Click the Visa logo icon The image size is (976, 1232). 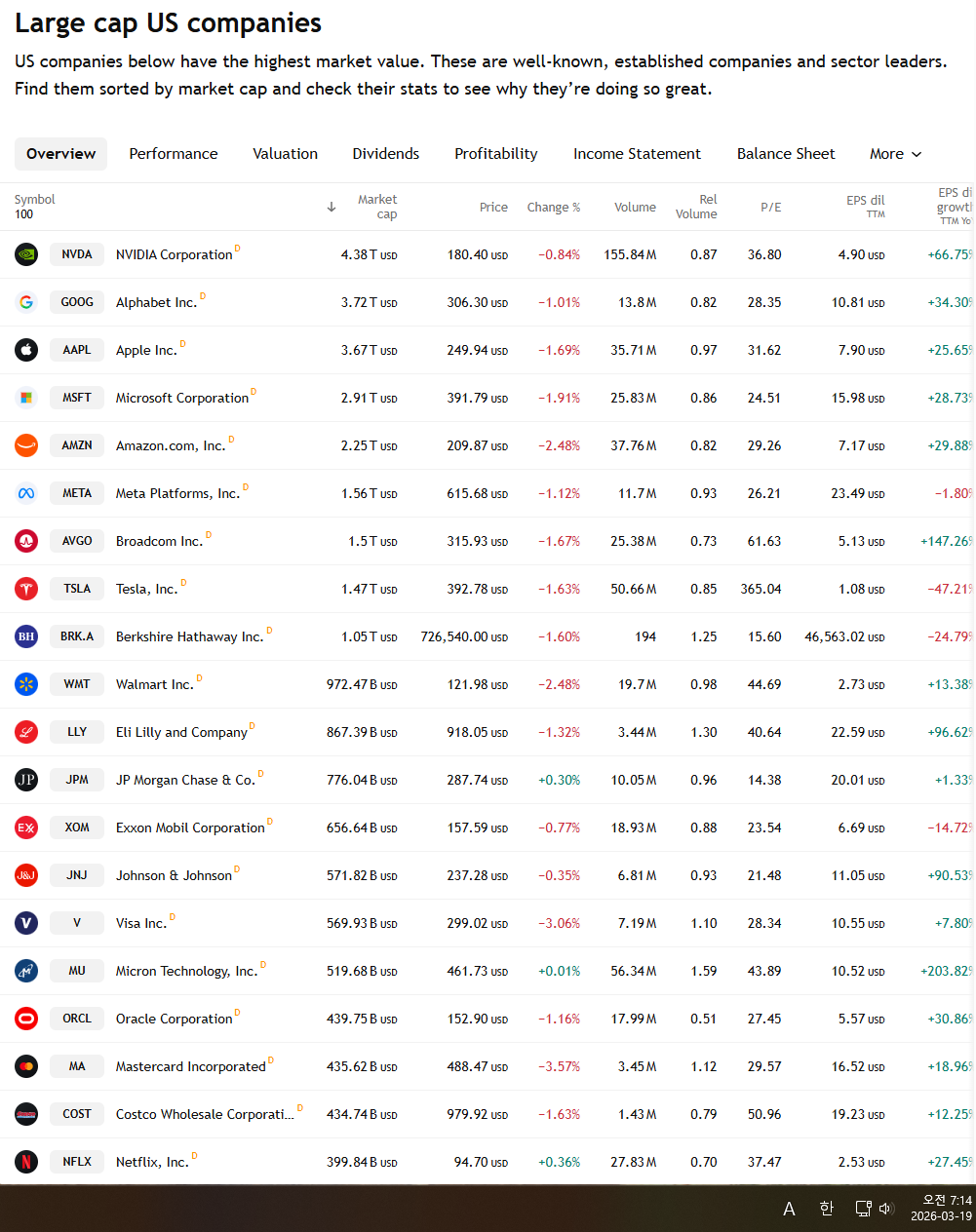26,923
